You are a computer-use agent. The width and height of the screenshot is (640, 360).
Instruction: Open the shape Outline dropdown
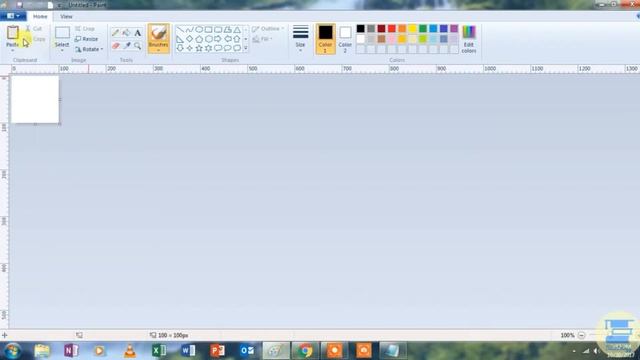268,29
